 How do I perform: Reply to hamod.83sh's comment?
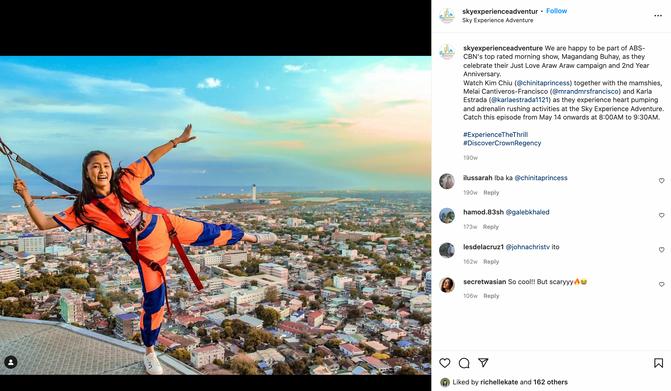coord(491,227)
